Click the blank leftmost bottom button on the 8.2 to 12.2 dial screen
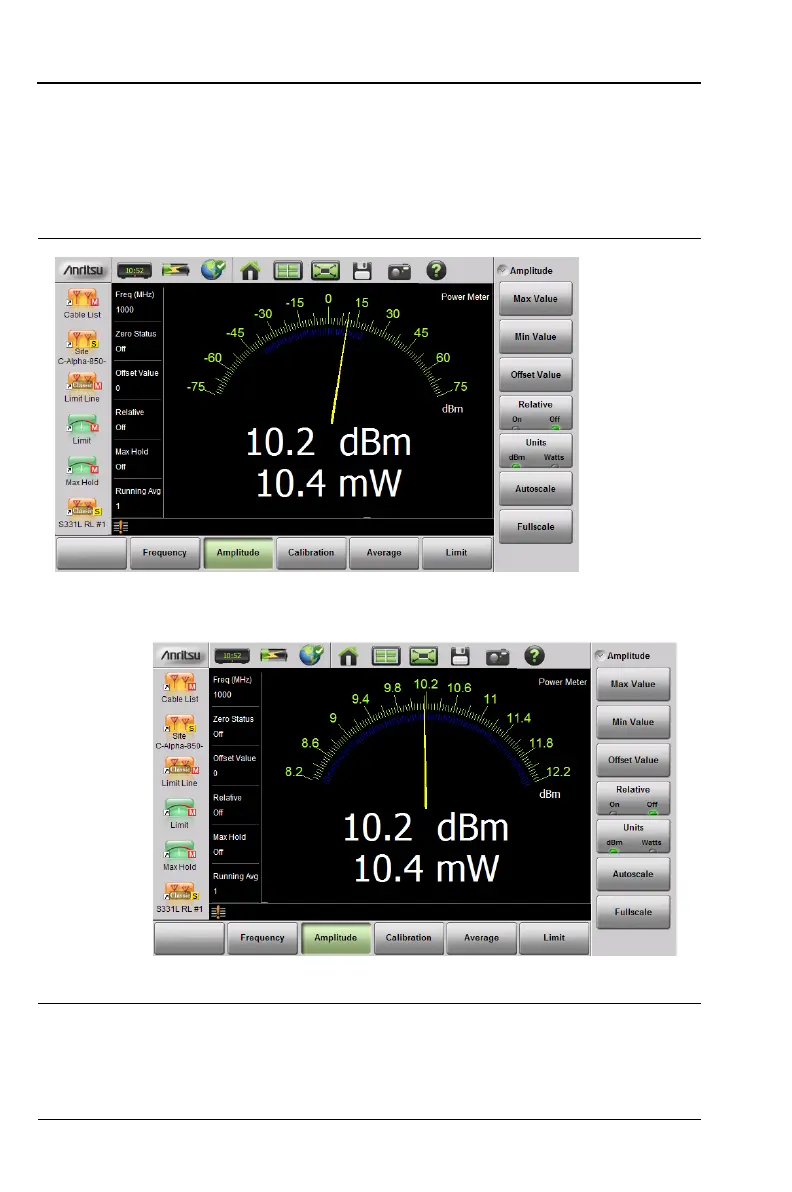 pos(189,938)
